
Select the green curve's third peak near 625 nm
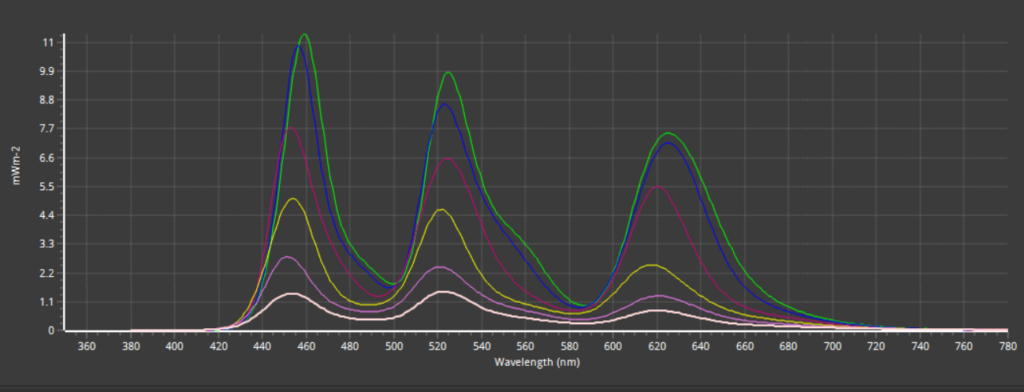click(x=669, y=133)
